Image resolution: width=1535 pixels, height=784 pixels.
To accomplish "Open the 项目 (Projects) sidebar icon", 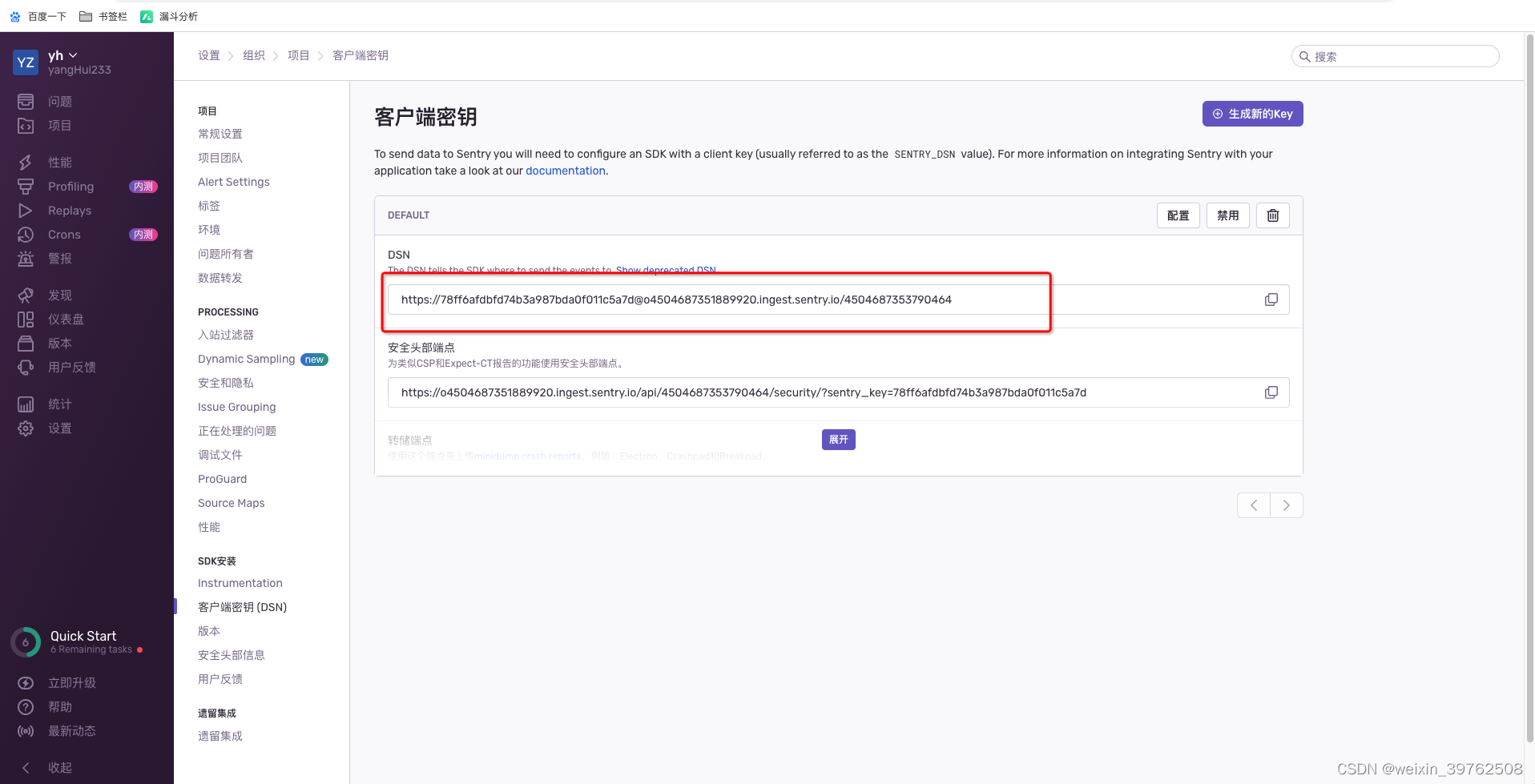I will [26, 126].
